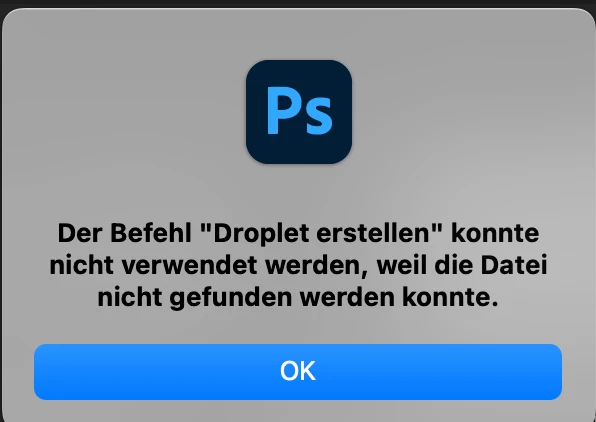This screenshot has height=422, width=596.
Task: Click "nicht gefunden" on the last line
Action: click(x=195, y=298)
